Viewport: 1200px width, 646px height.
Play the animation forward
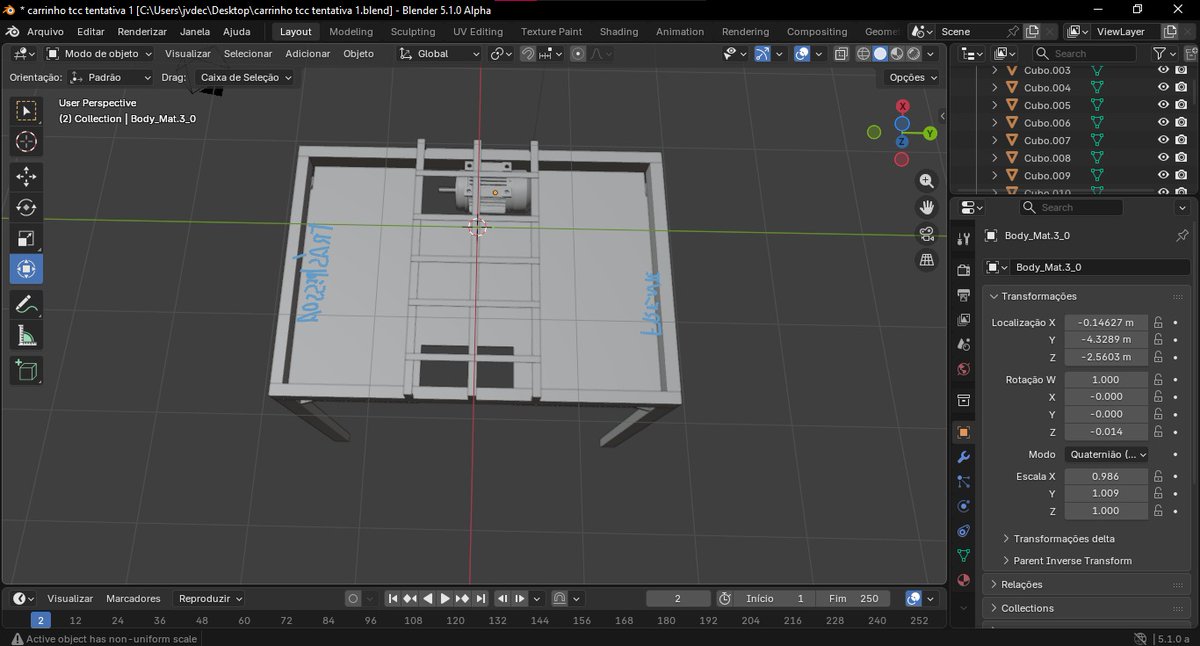click(445, 599)
